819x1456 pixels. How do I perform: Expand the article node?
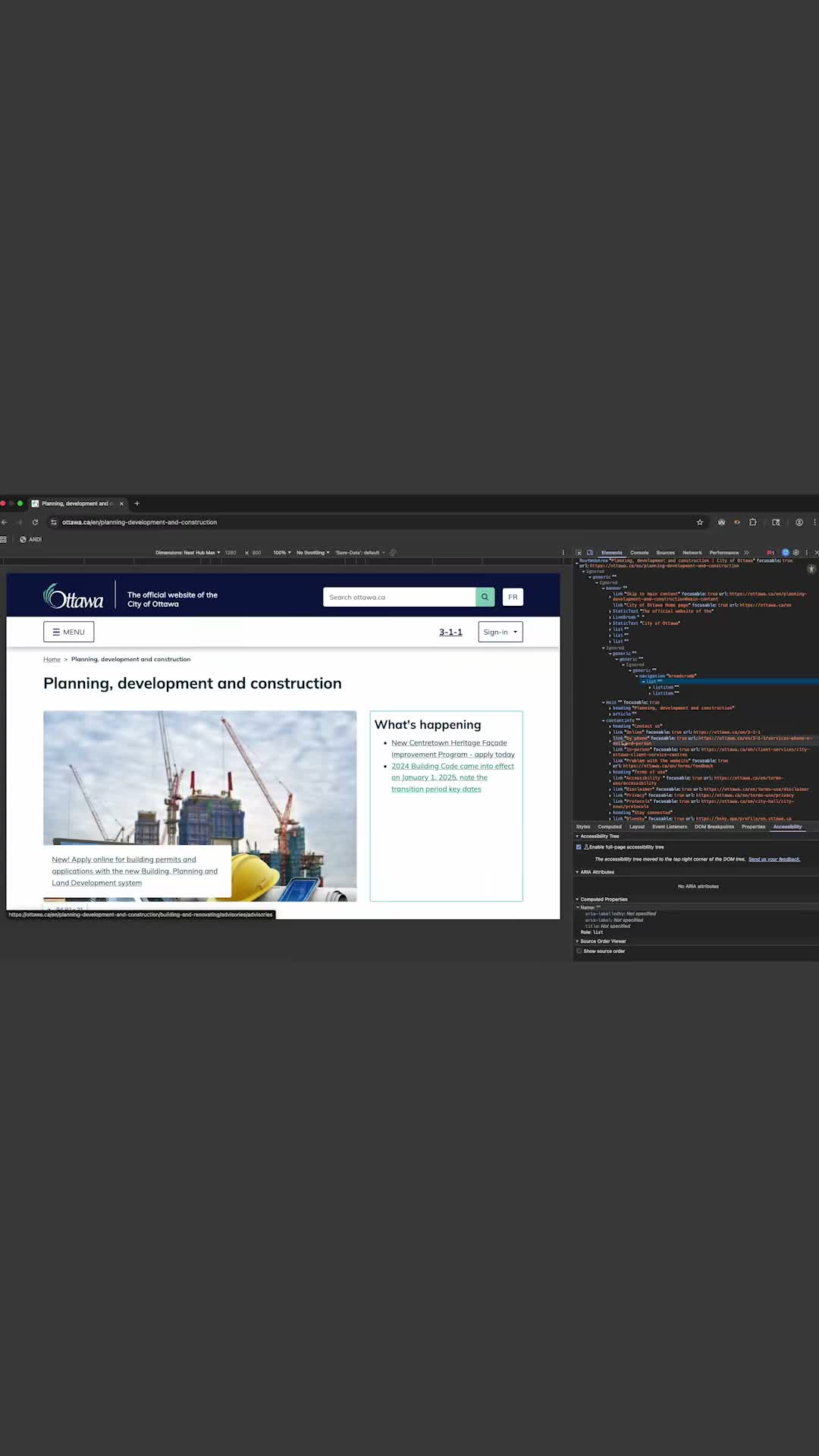coord(610,714)
